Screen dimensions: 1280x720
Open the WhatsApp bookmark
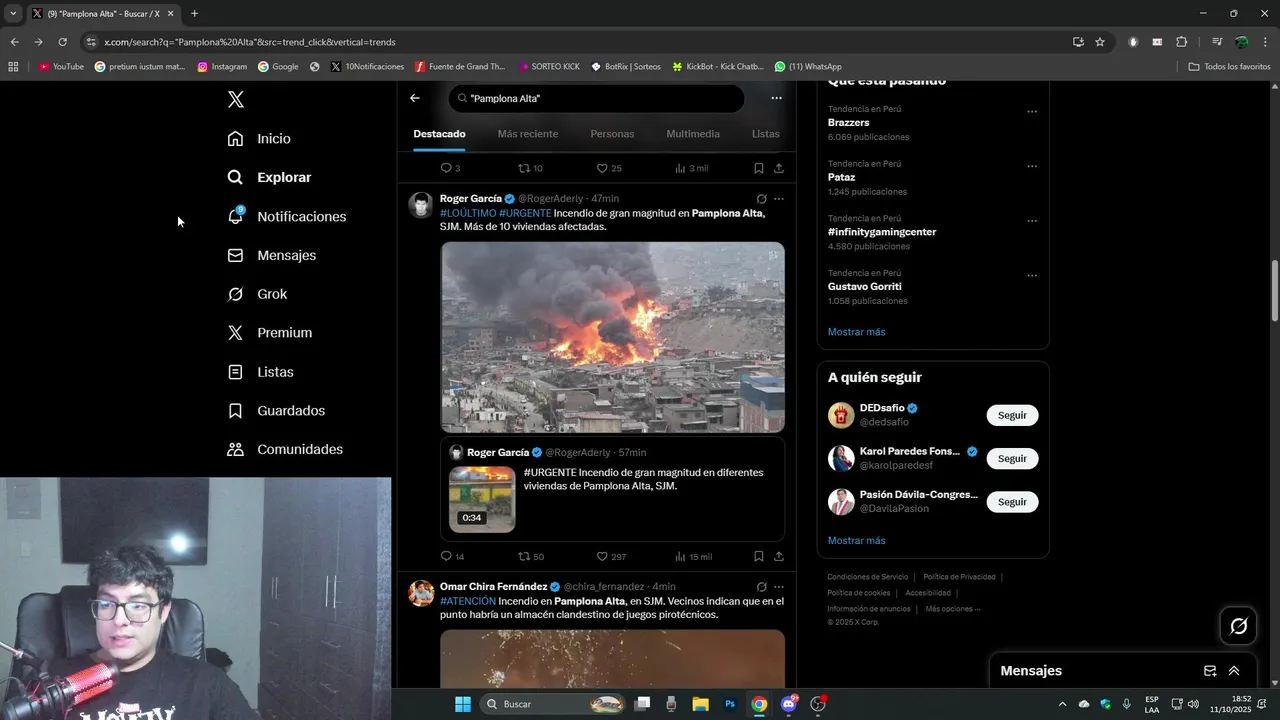click(808, 67)
